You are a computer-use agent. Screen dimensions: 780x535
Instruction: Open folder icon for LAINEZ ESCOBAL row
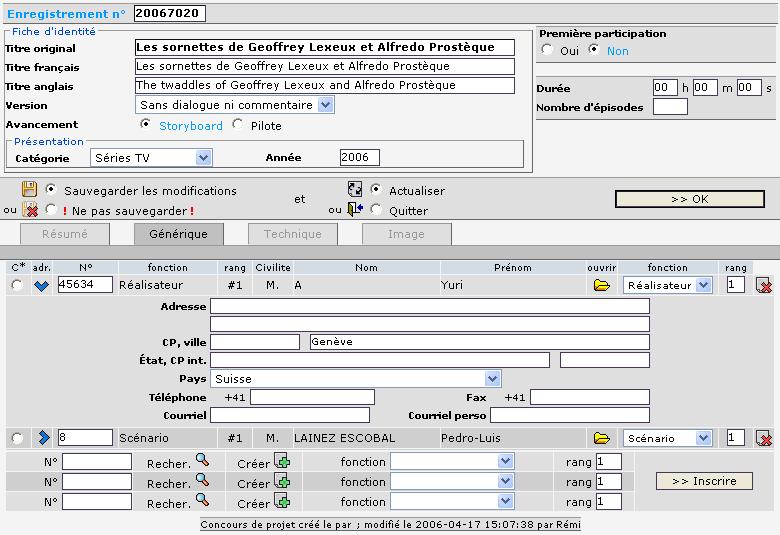pyautogui.click(x=601, y=438)
